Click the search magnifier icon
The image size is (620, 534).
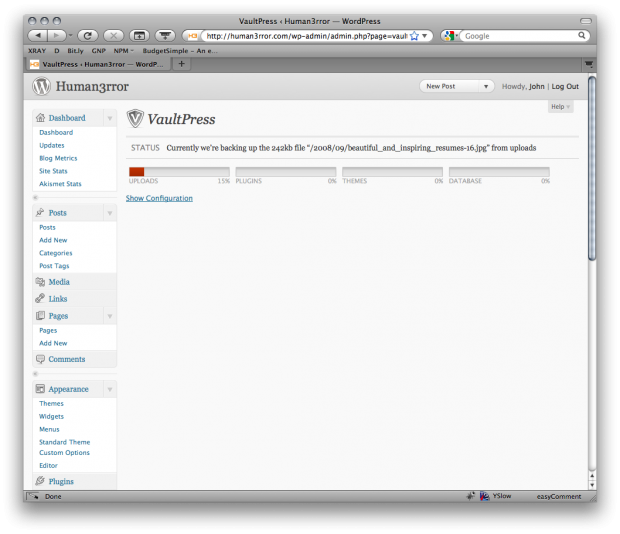tap(582, 36)
